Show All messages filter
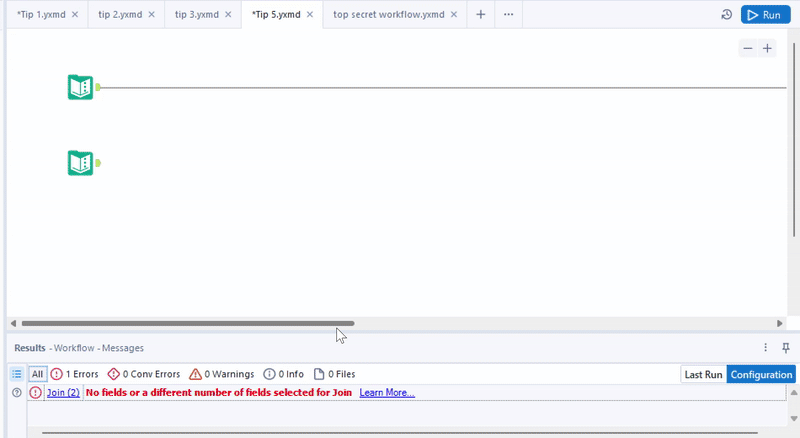800x438 pixels. [37, 374]
